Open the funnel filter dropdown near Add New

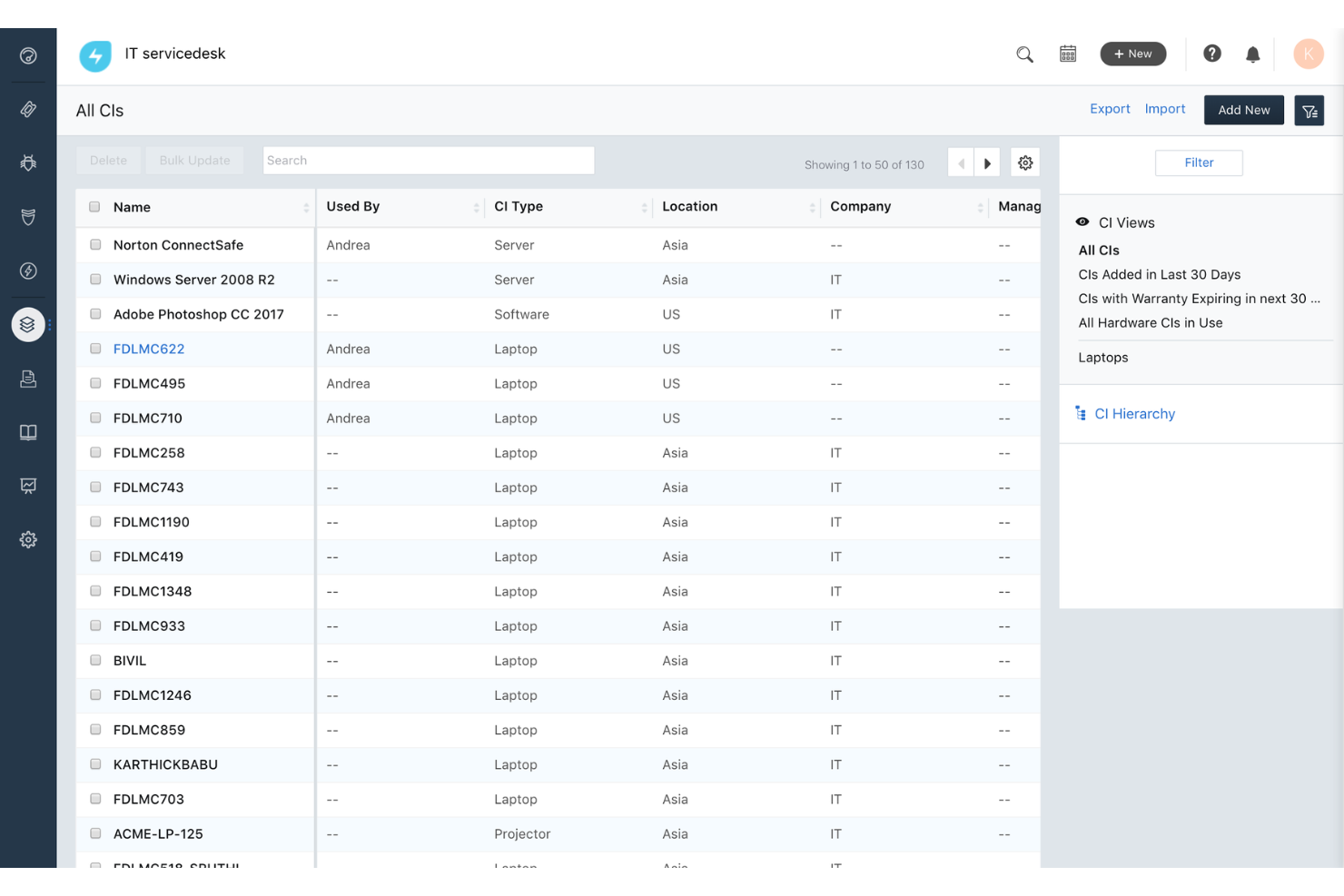point(1309,110)
